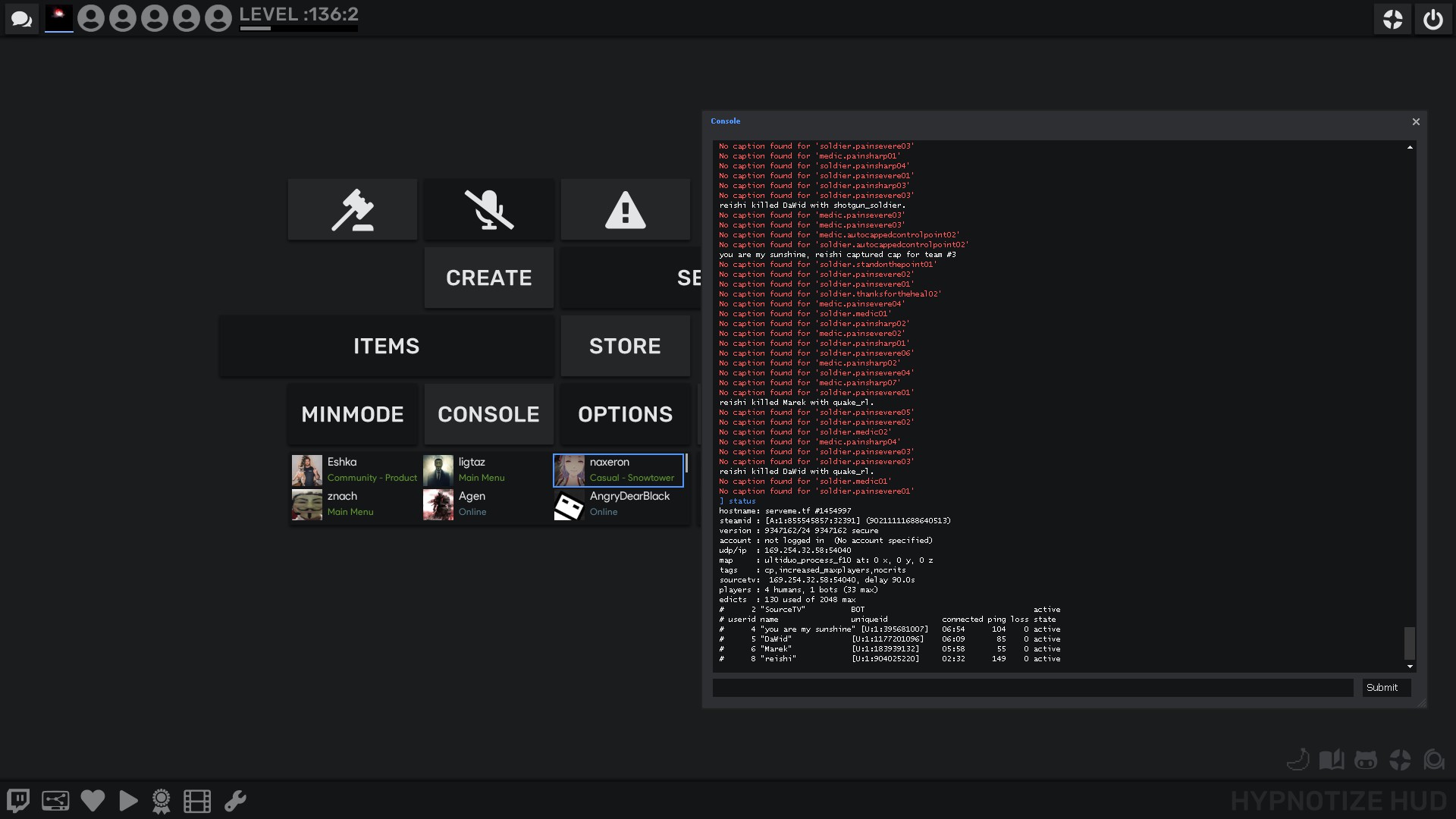Click the muted microphone icon button

click(x=489, y=210)
